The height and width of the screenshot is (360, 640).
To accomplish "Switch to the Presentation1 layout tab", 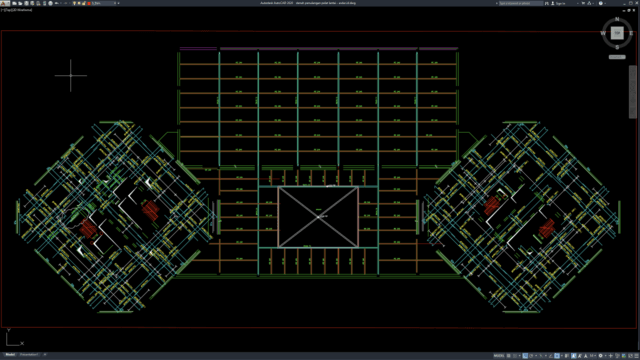I will coord(29,355).
